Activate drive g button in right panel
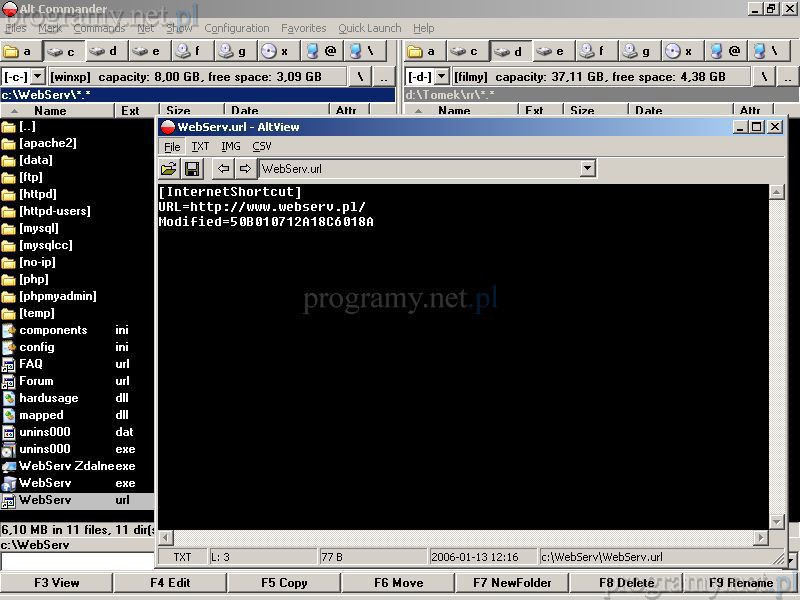The image size is (800, 600). (637, 51)
